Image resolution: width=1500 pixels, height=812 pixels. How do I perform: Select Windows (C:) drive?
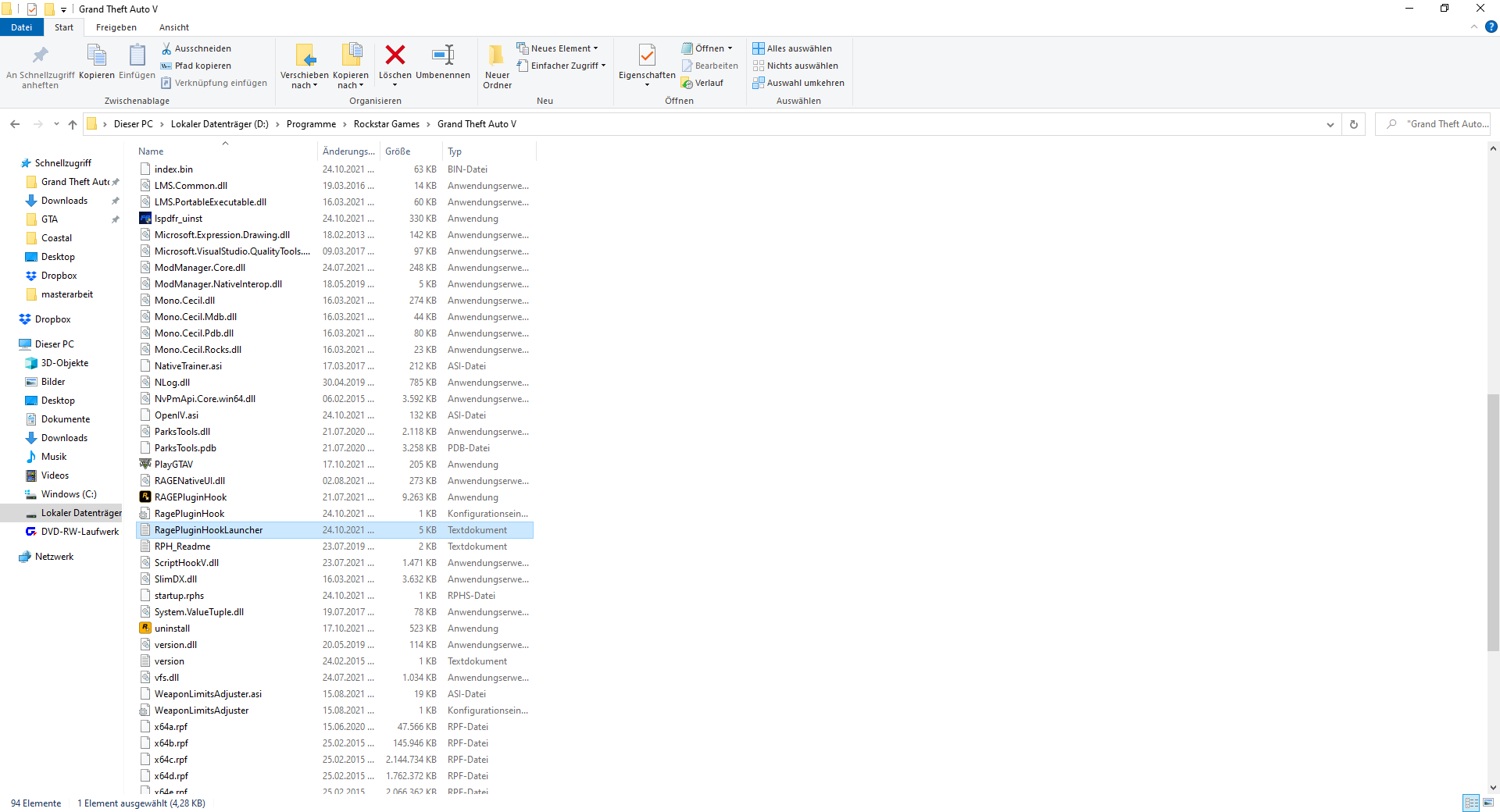point(69,494)
